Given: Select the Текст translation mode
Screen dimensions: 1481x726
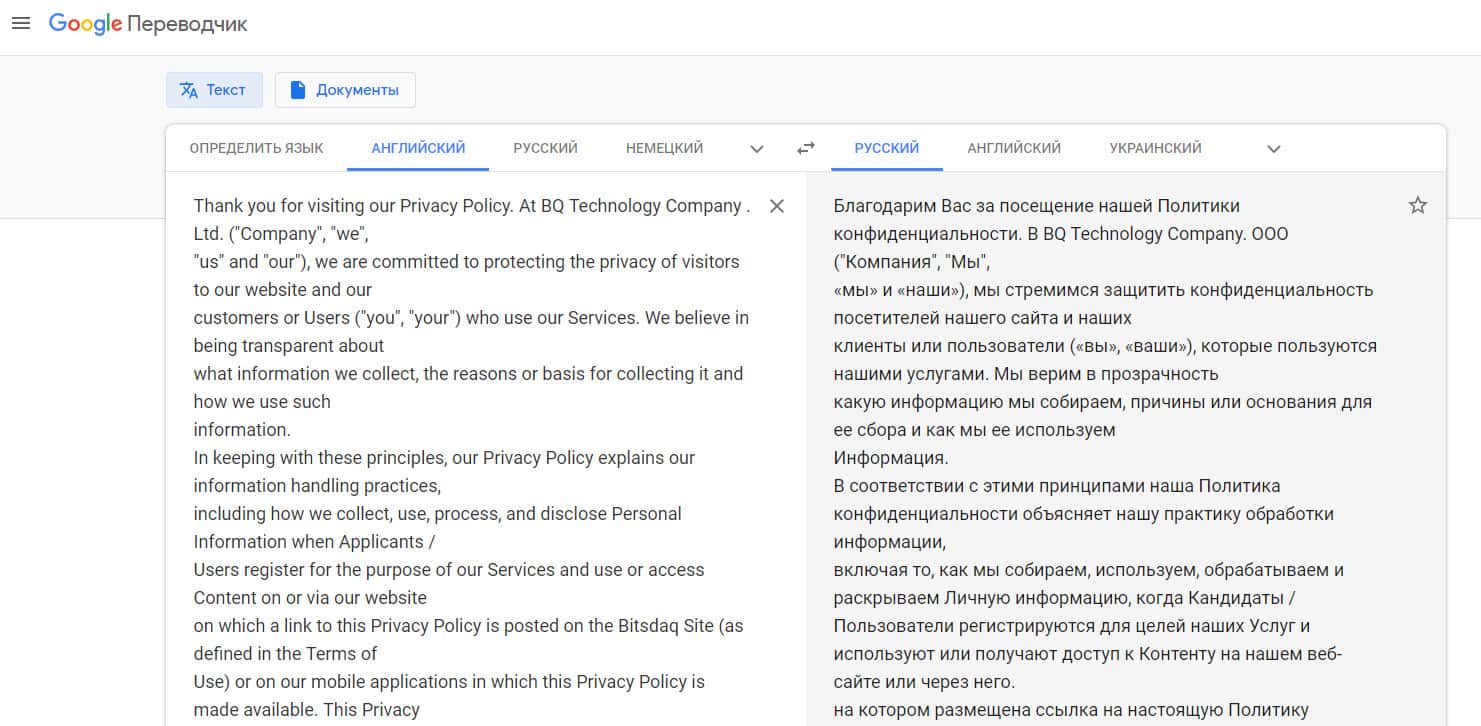Looking at the screenshot, I should (214, 90).
